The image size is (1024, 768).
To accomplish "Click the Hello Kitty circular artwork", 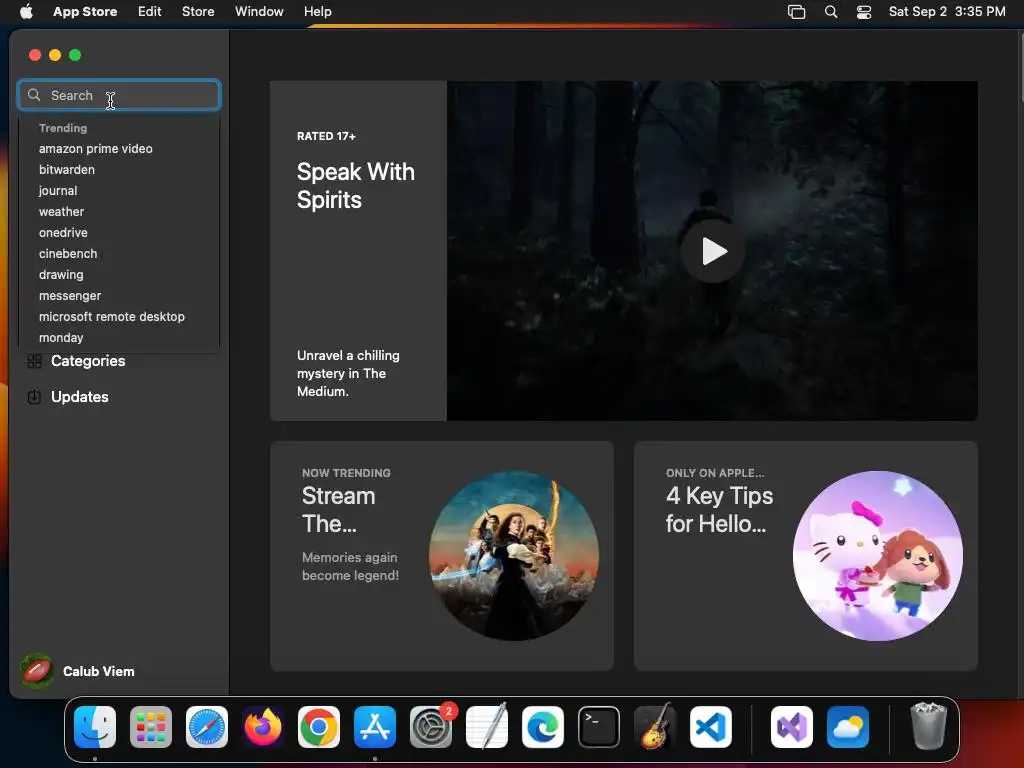I will (x=878, y=556).
